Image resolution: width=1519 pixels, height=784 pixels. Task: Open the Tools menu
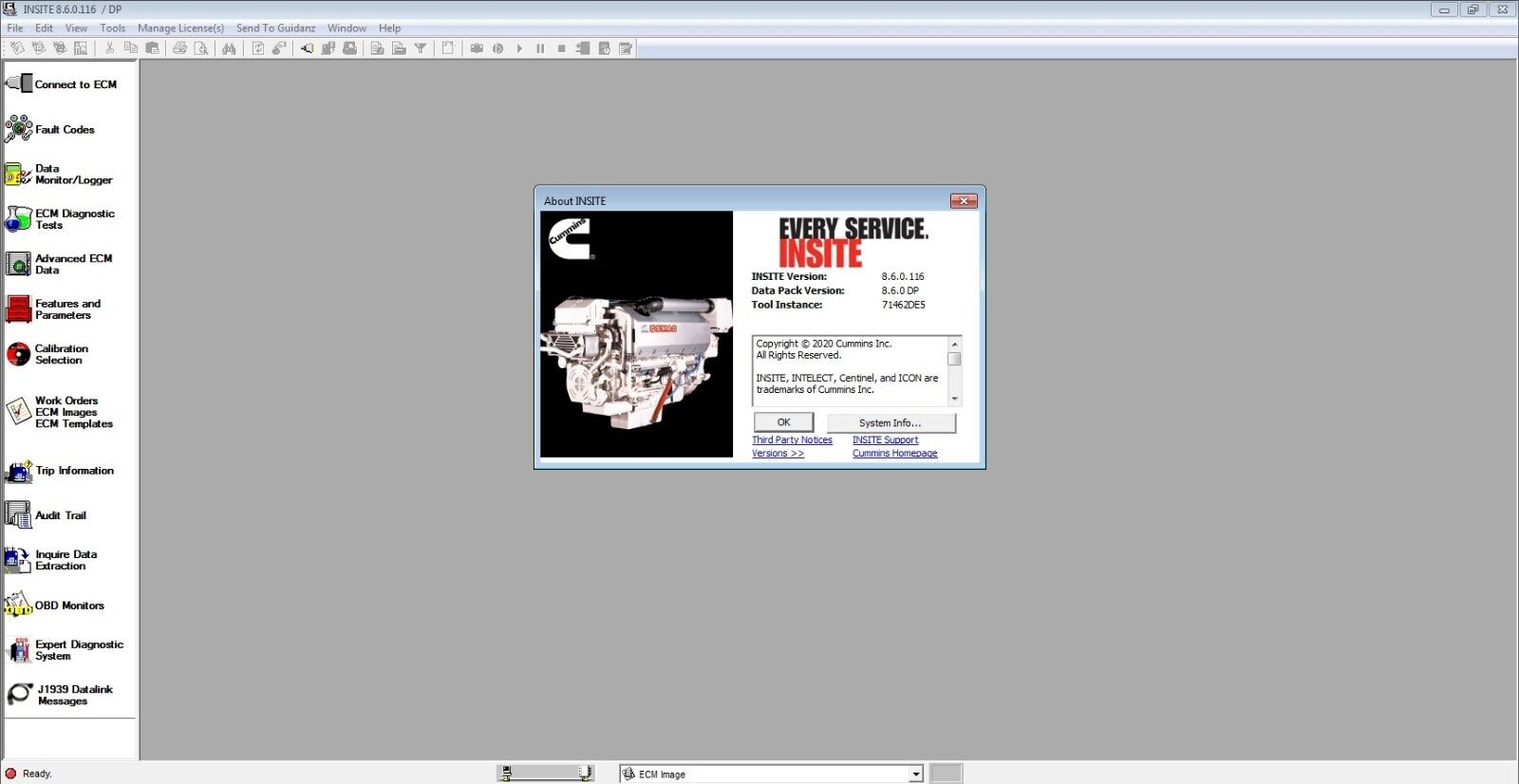click(x=112, y=28)
